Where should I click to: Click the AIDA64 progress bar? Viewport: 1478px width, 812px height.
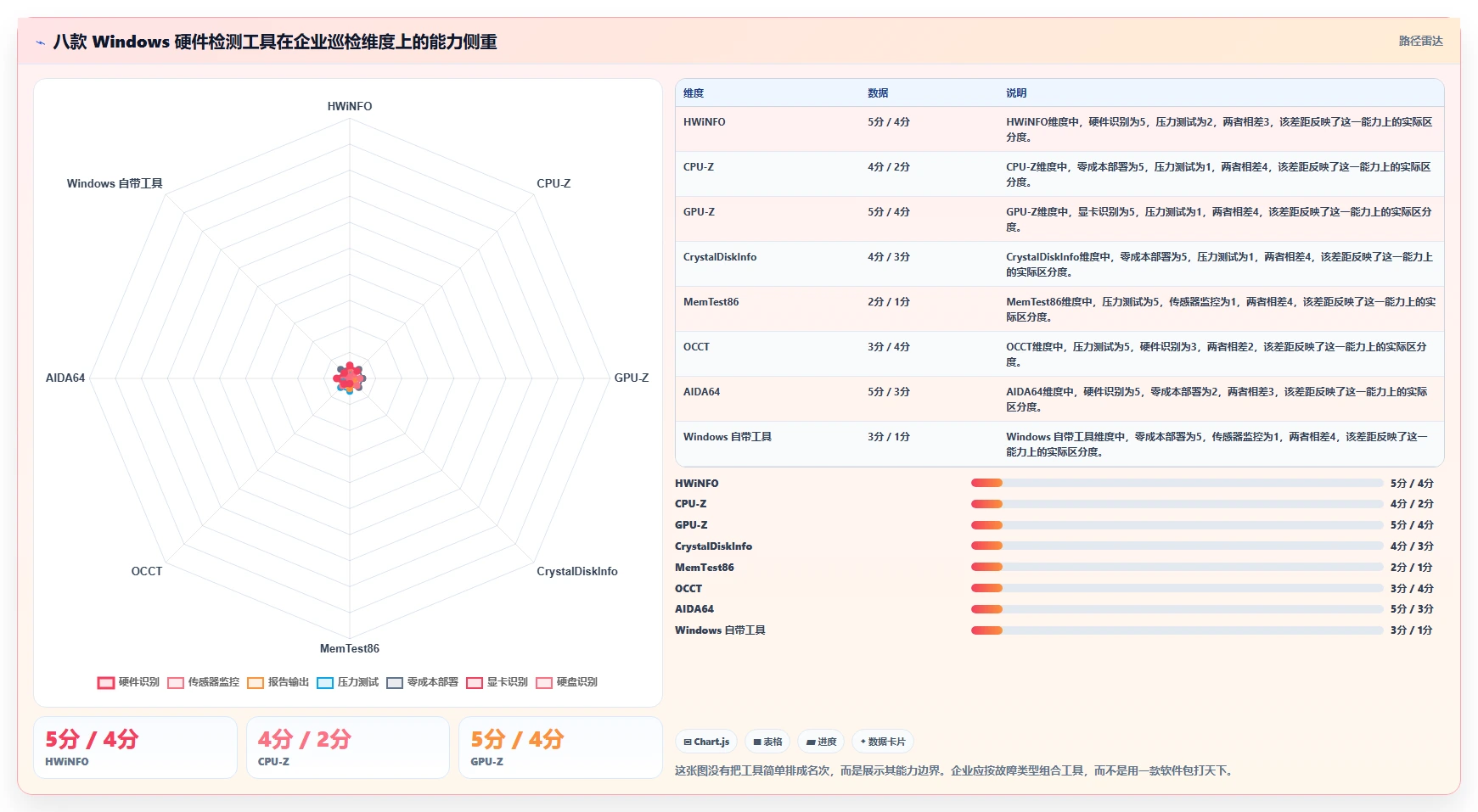click(x=1177, y=609)
